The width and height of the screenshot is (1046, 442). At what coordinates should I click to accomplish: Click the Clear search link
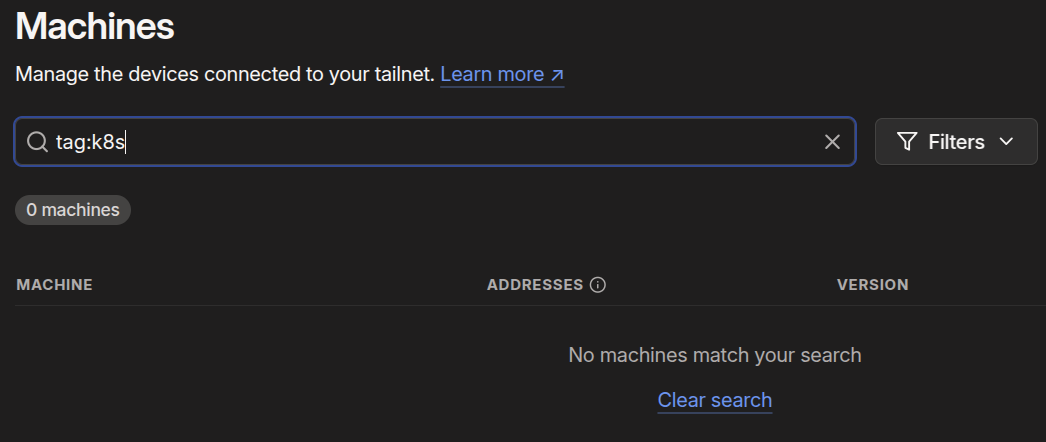pyautogui.click(x=714, y=401)
